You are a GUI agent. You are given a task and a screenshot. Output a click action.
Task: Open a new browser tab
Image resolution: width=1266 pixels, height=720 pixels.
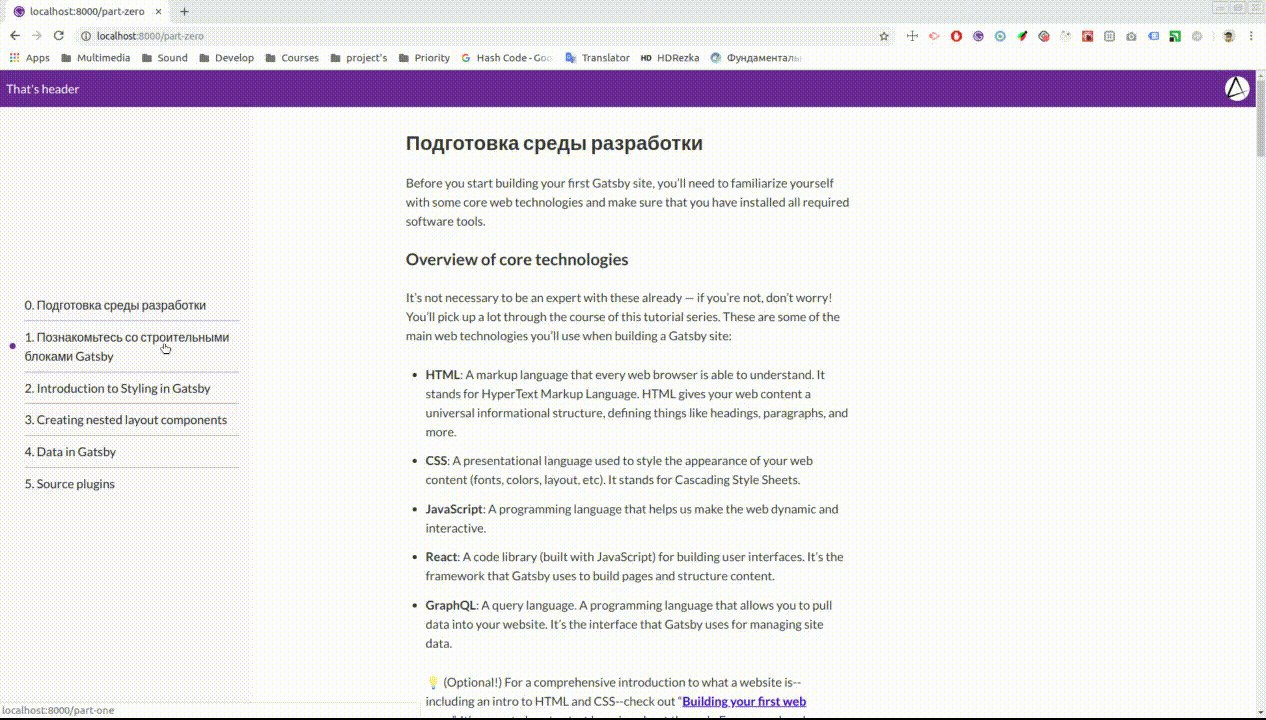pyautogui.click(x=184, y=12)
